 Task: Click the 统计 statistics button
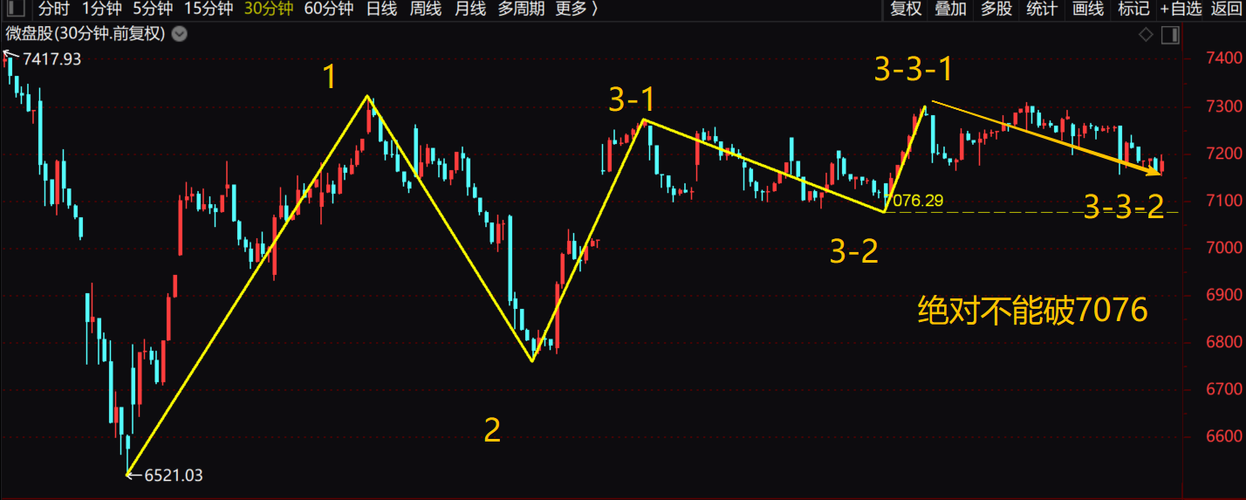(x=1042, y=9)
